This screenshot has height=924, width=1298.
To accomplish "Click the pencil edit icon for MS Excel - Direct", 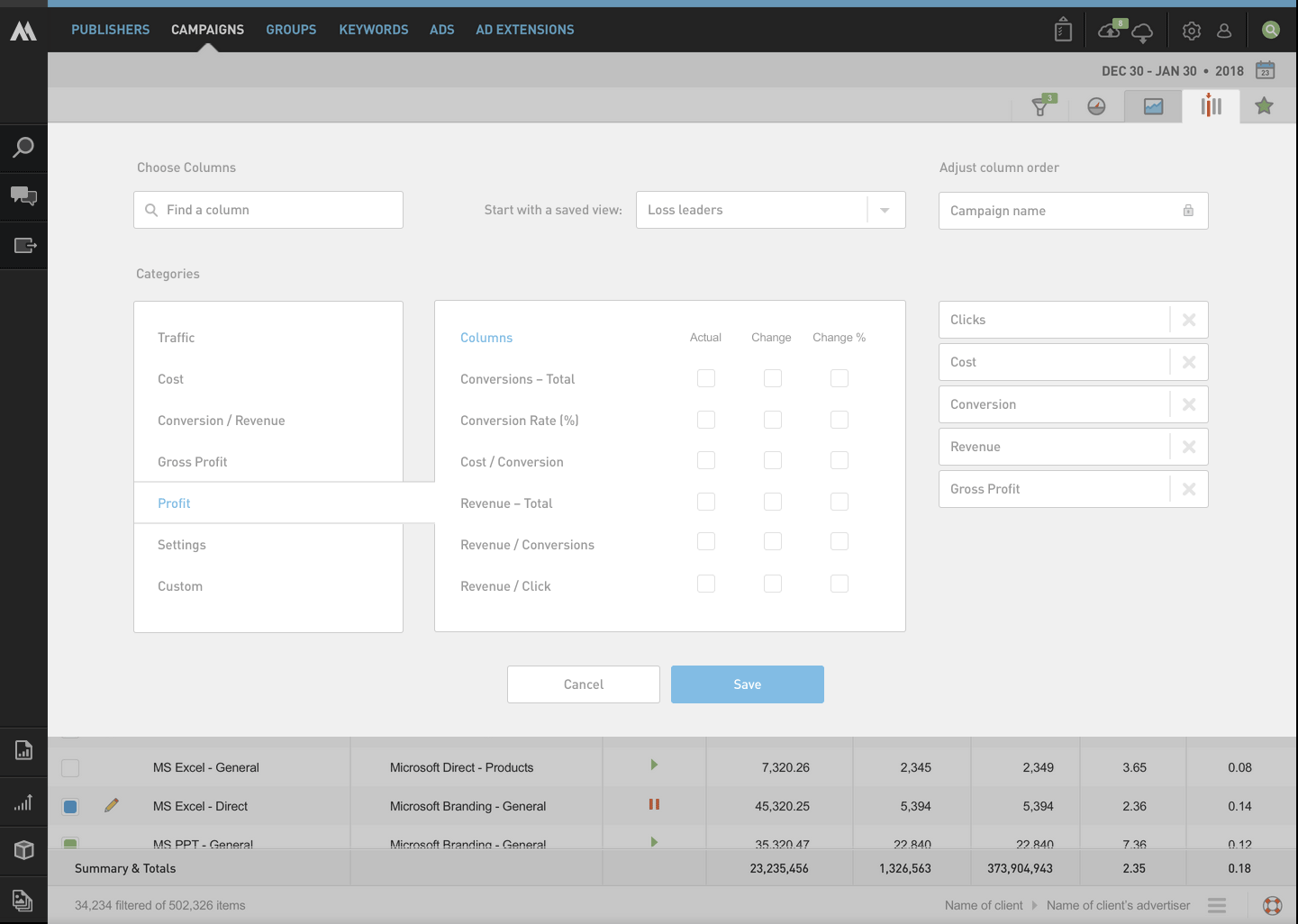I will [x=112, y=805].
